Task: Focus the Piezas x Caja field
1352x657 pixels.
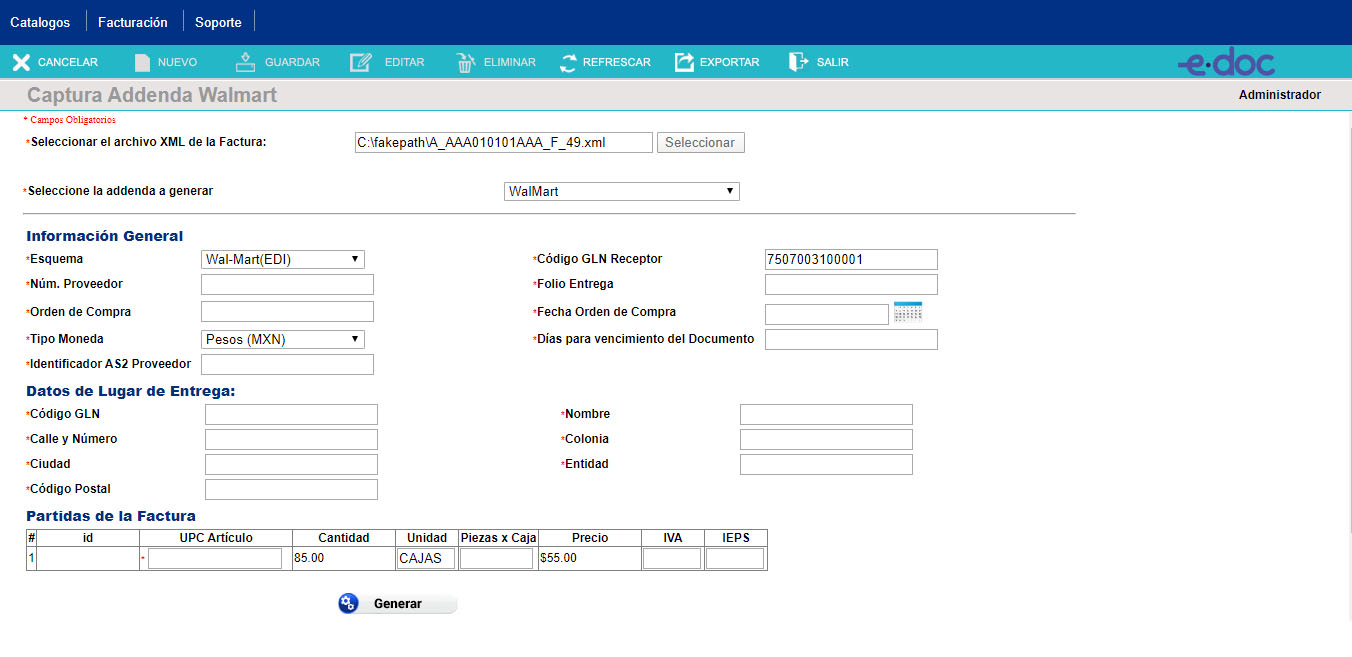Action: point(497,558)
